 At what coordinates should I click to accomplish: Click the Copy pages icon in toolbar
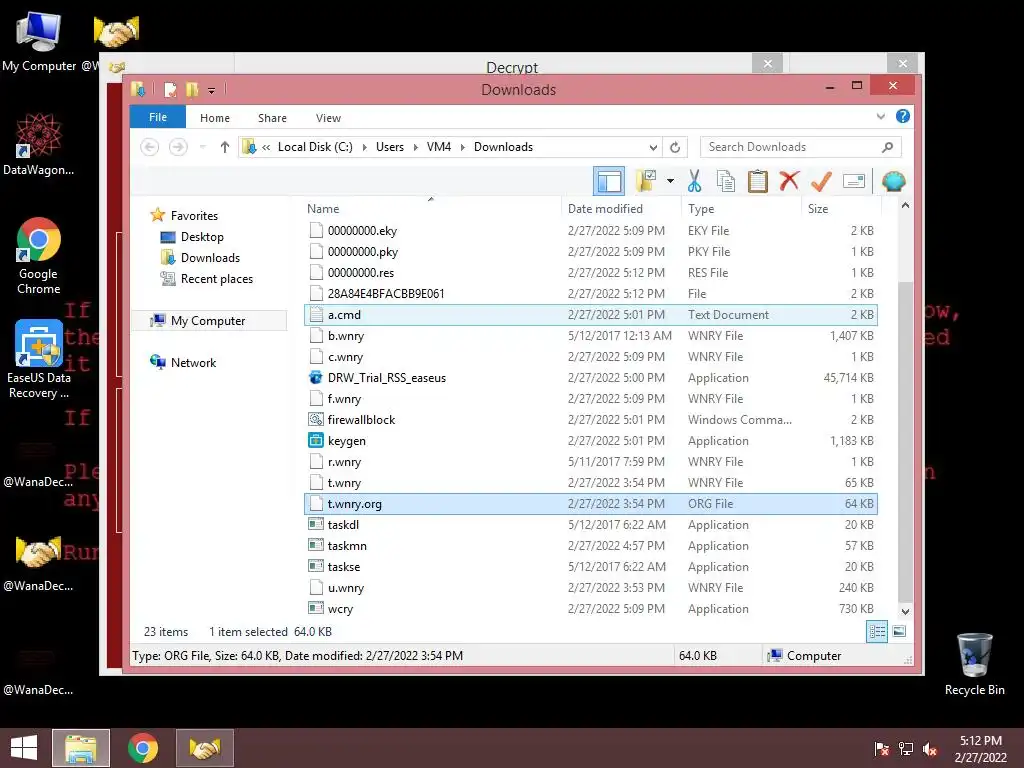tap(726, 181)
